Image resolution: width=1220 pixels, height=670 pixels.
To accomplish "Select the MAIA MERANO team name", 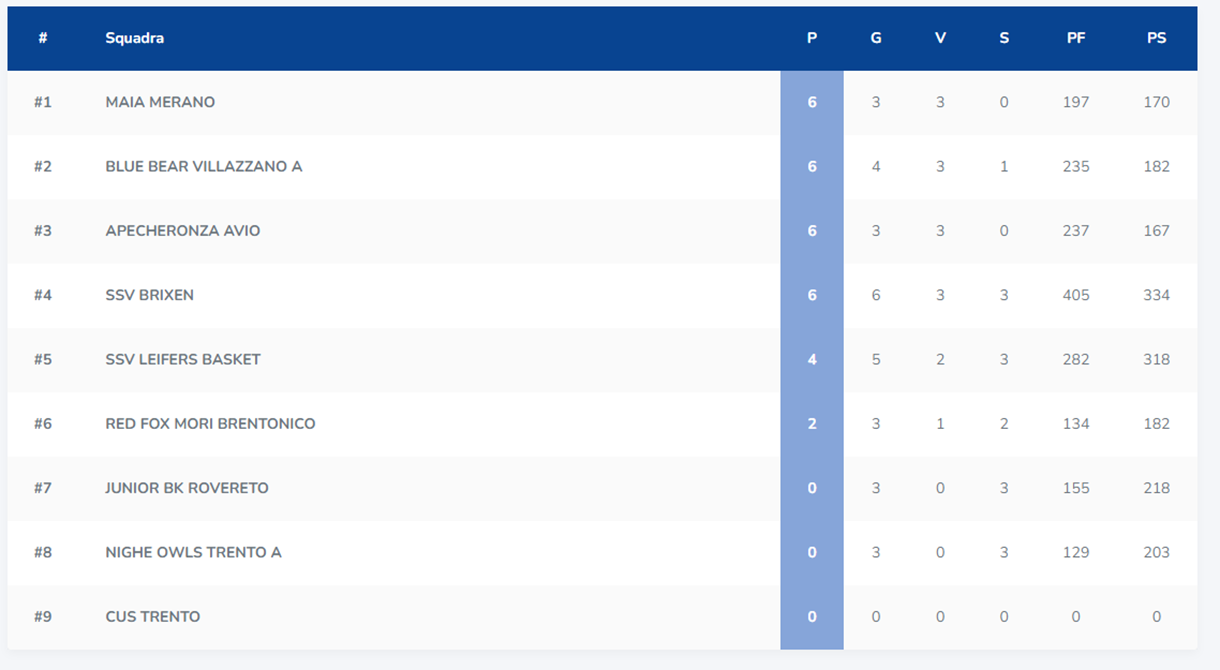I will [160, 102].
